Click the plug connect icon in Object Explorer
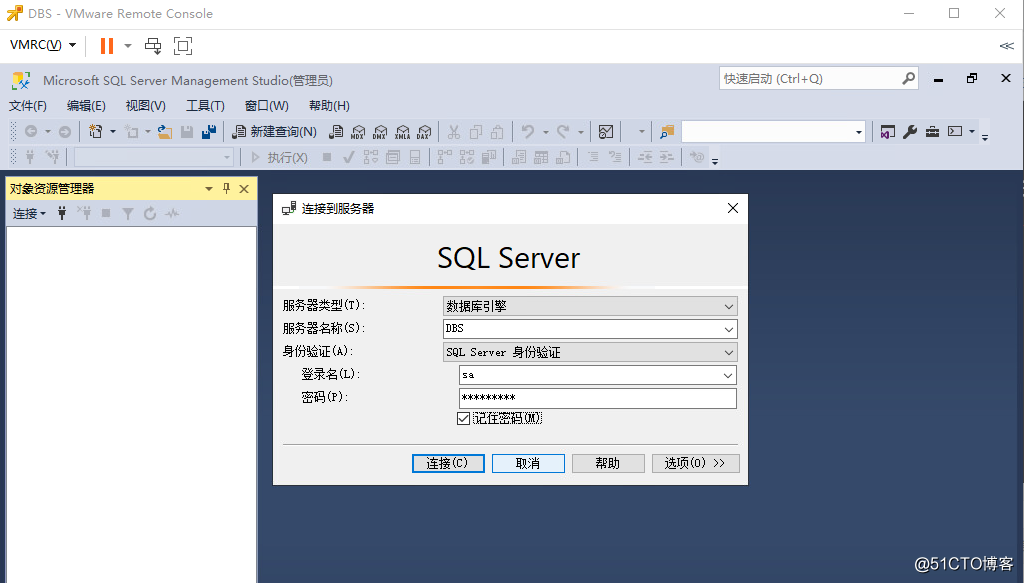This screenshot has height=583, width=1024. [x=62, y=213]
